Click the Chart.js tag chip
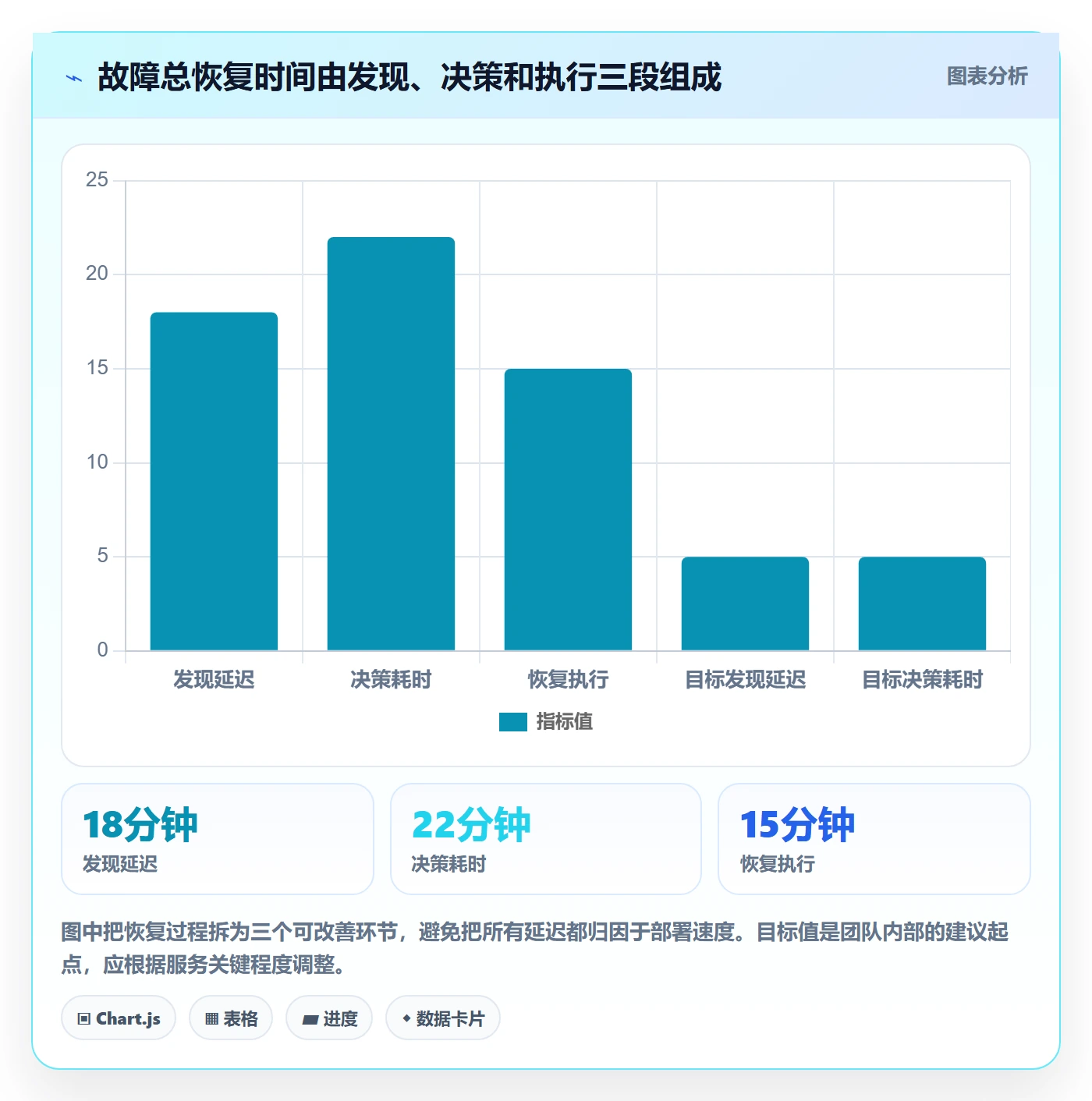The width and height of the screenshot is (1092, 1101). (x=119, y=1018)
